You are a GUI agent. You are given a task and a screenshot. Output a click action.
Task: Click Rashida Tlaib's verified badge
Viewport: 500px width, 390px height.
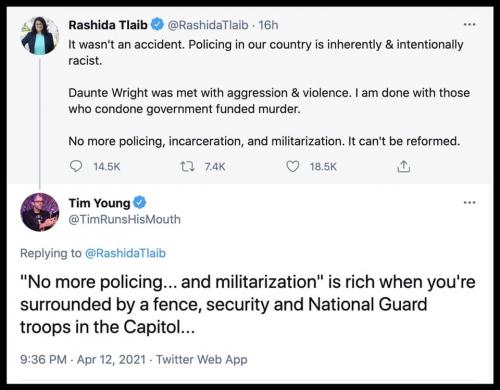157,25
